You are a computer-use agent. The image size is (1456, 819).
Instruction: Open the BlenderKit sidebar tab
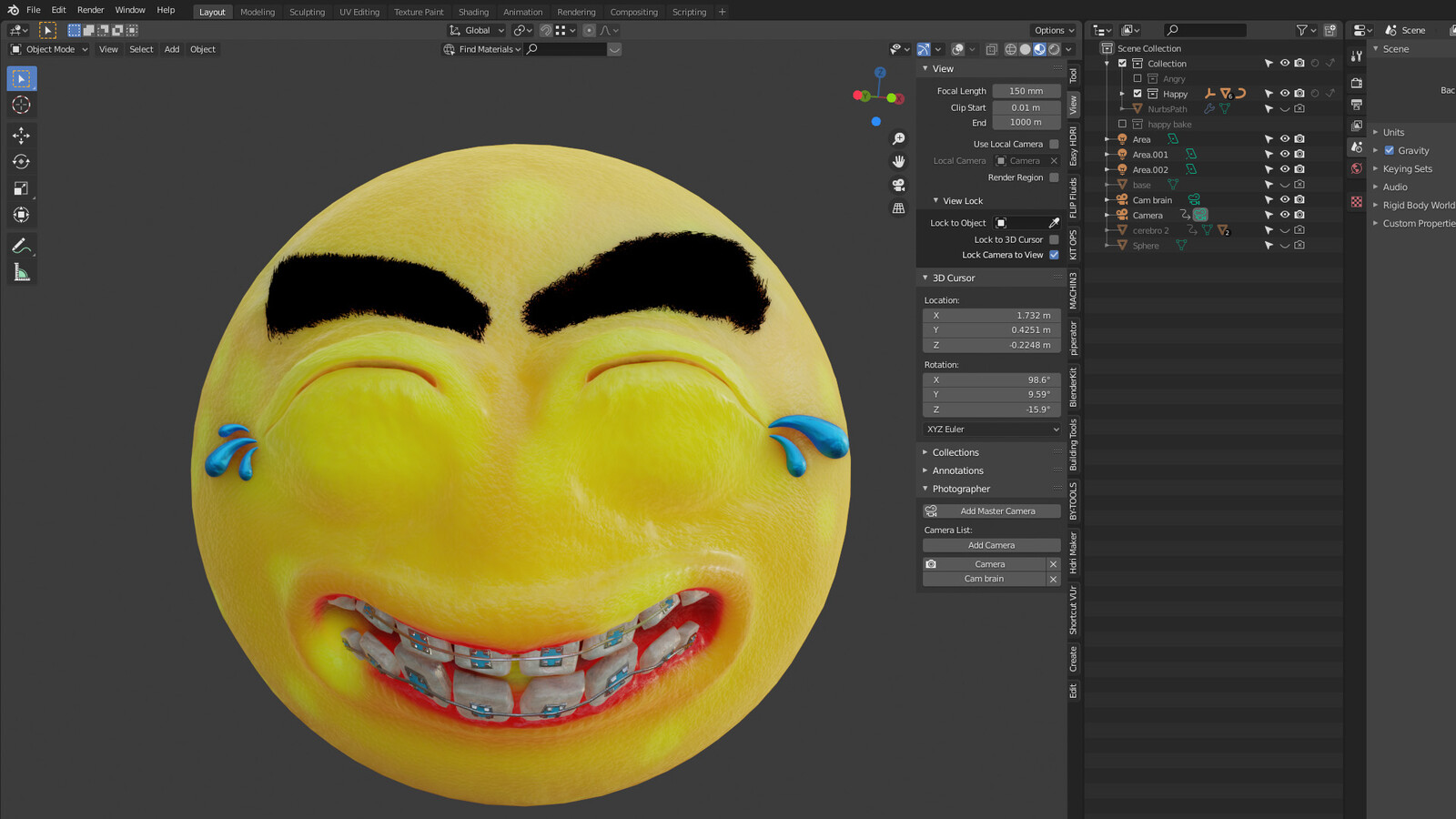coord(1074,387)
